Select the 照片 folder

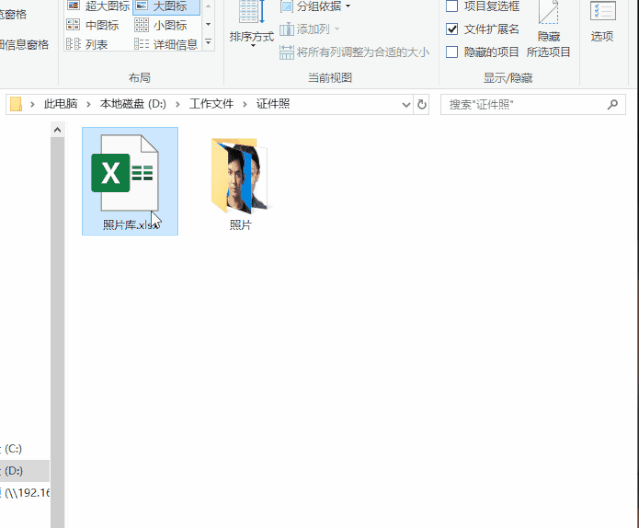tap(240, 184)
